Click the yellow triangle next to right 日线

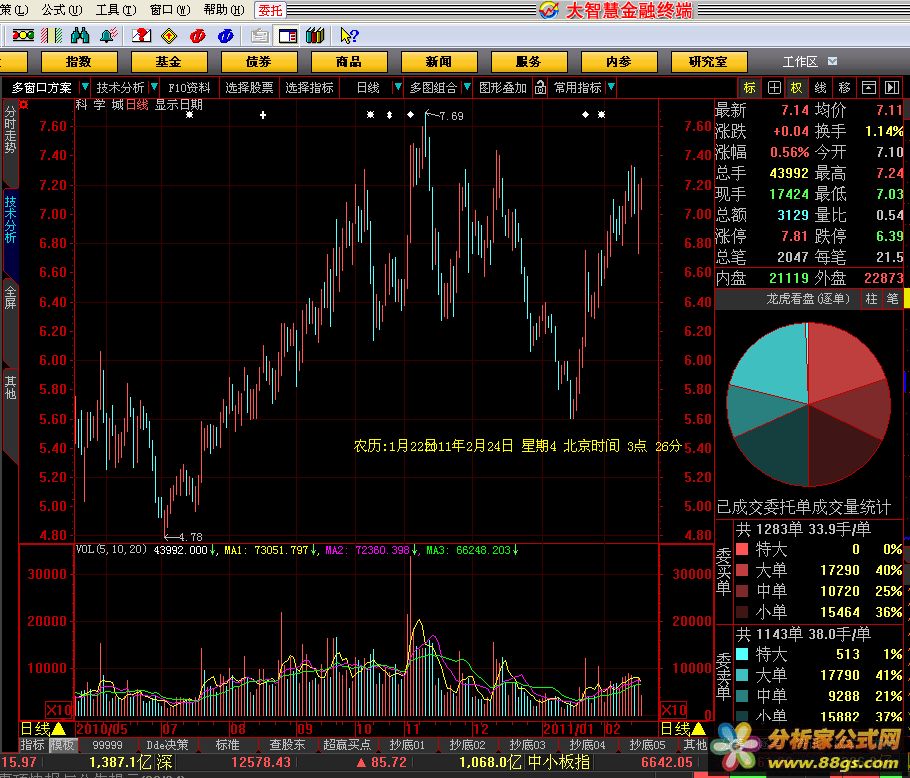[699, 728]
